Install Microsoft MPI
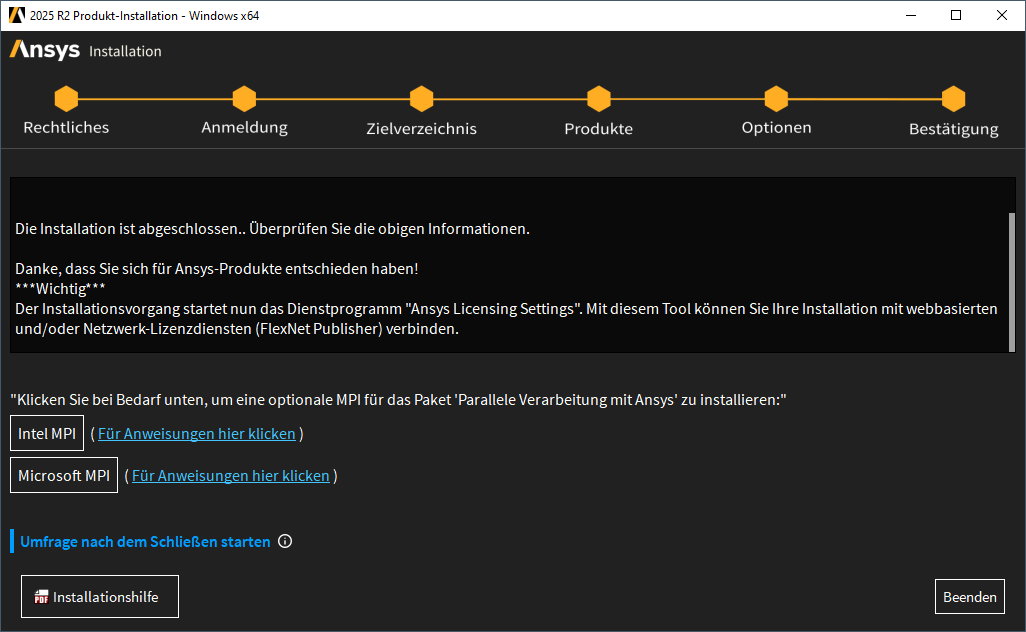The height and width of the screenshot is (632, 1026). tap(64, 475)
